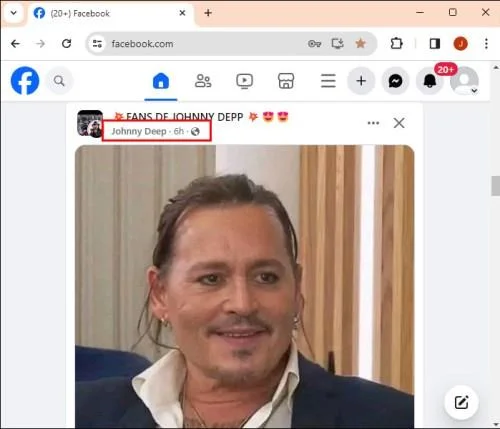Install app icon in address bar

[337, 44]
